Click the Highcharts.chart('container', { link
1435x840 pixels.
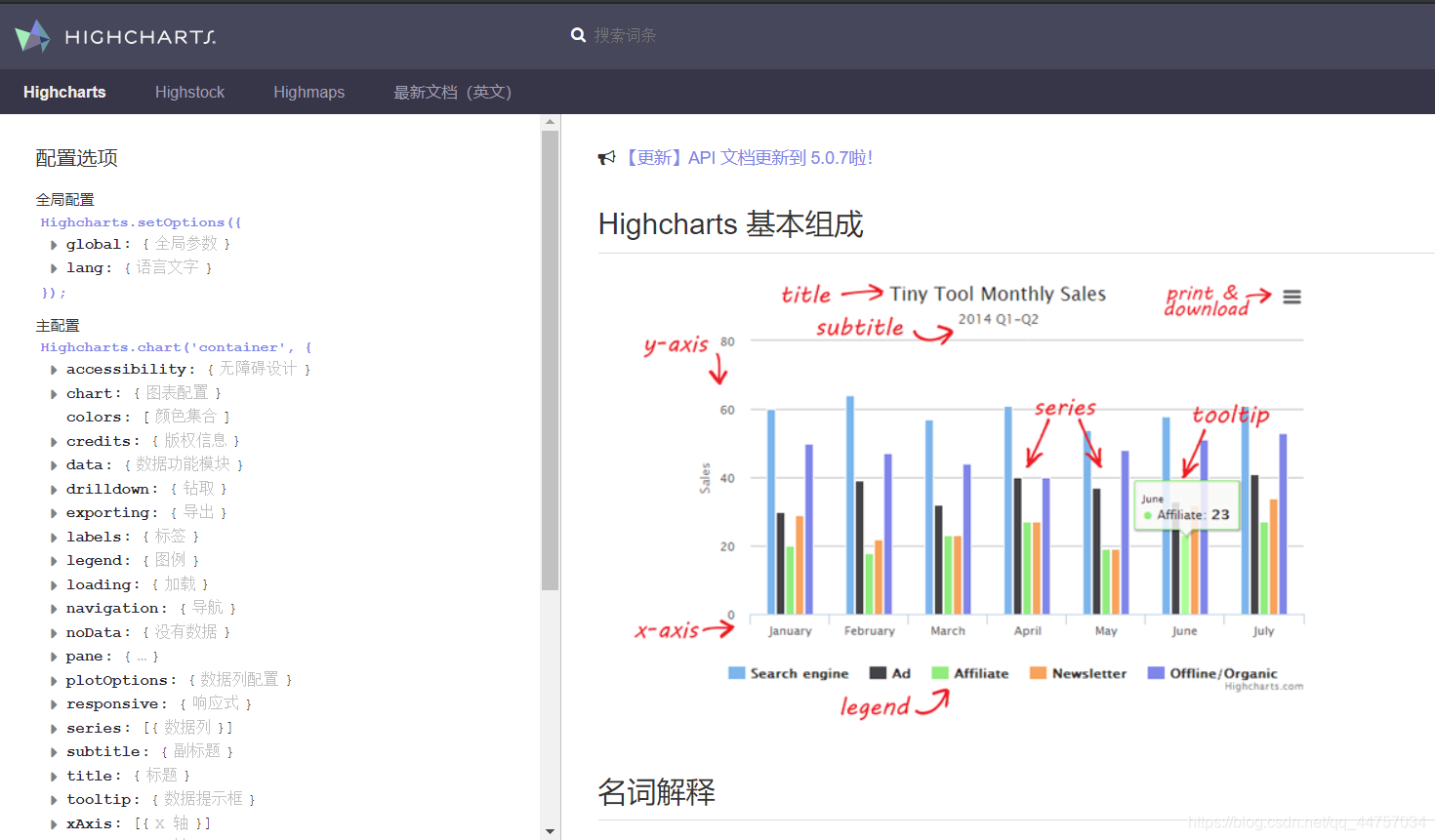[x=176, y=347]
